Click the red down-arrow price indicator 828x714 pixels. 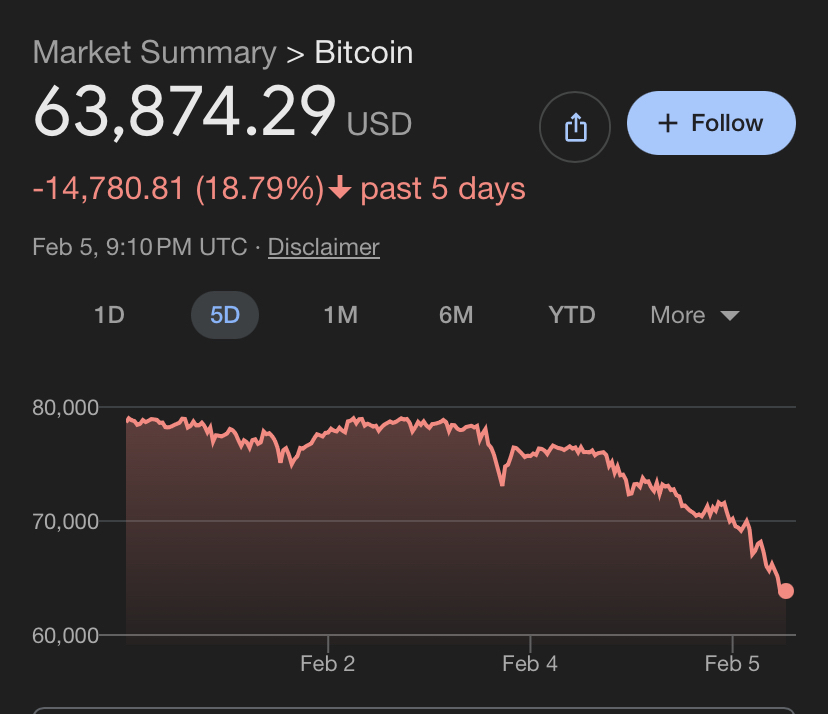coord(340,189)
